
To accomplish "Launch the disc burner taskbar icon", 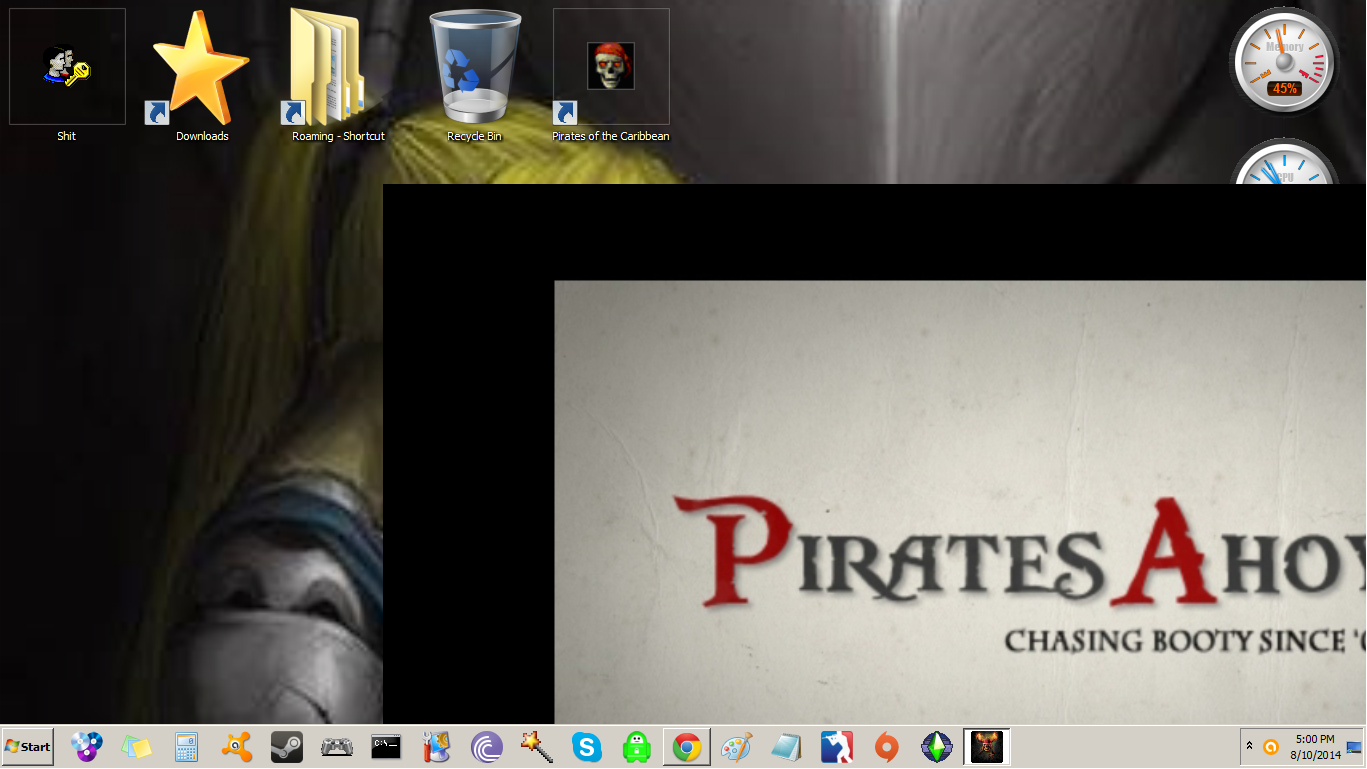I will pos(86,747).
